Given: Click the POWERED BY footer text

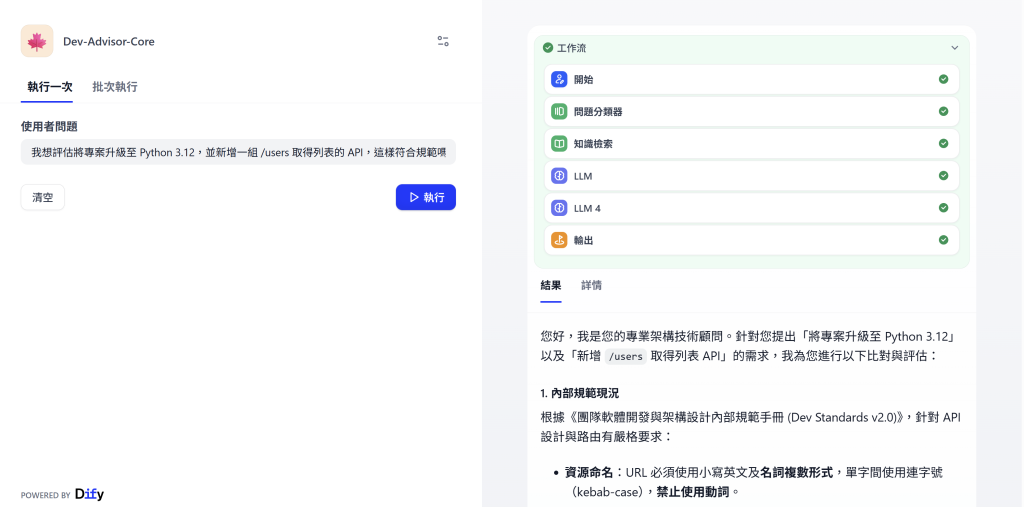Looking at the screenshot, I should (x=45, y=495).
